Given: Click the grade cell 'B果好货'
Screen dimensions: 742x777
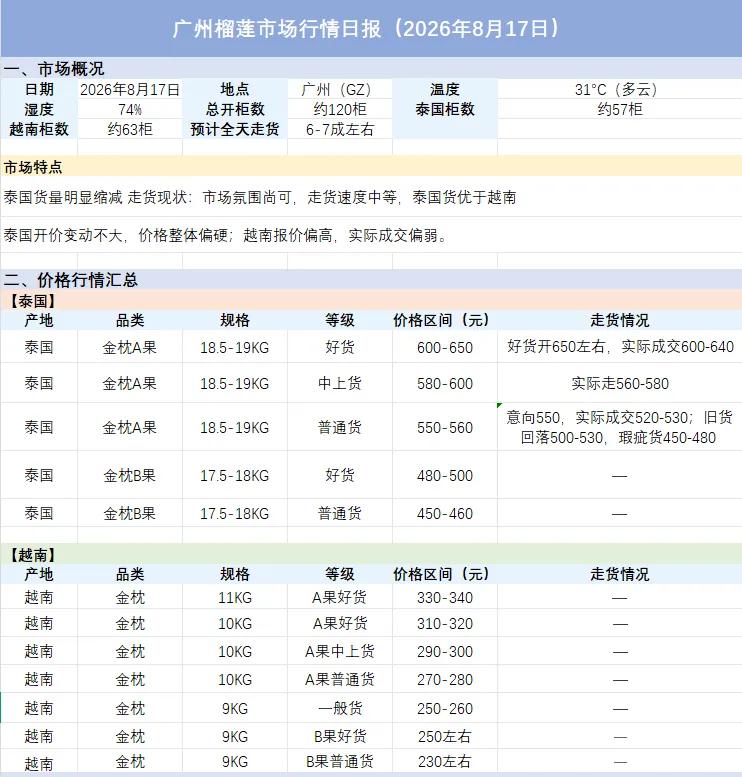Looking at the screenshot, I should pyautogui.click(x=340, y=736).
